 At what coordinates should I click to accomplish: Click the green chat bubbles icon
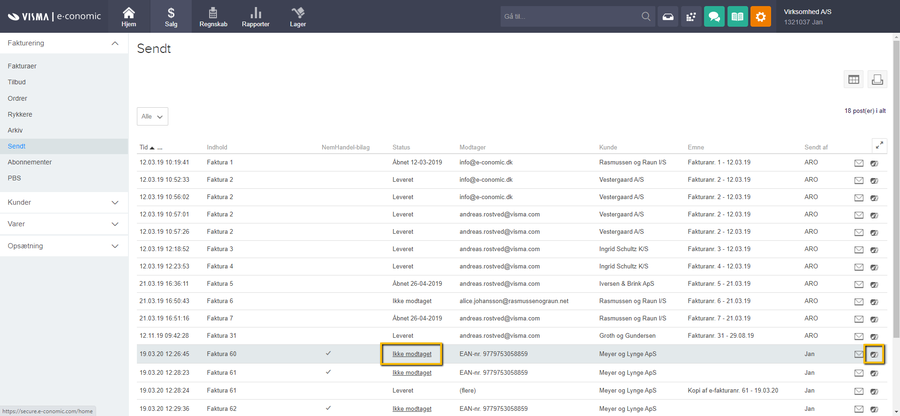713,17
